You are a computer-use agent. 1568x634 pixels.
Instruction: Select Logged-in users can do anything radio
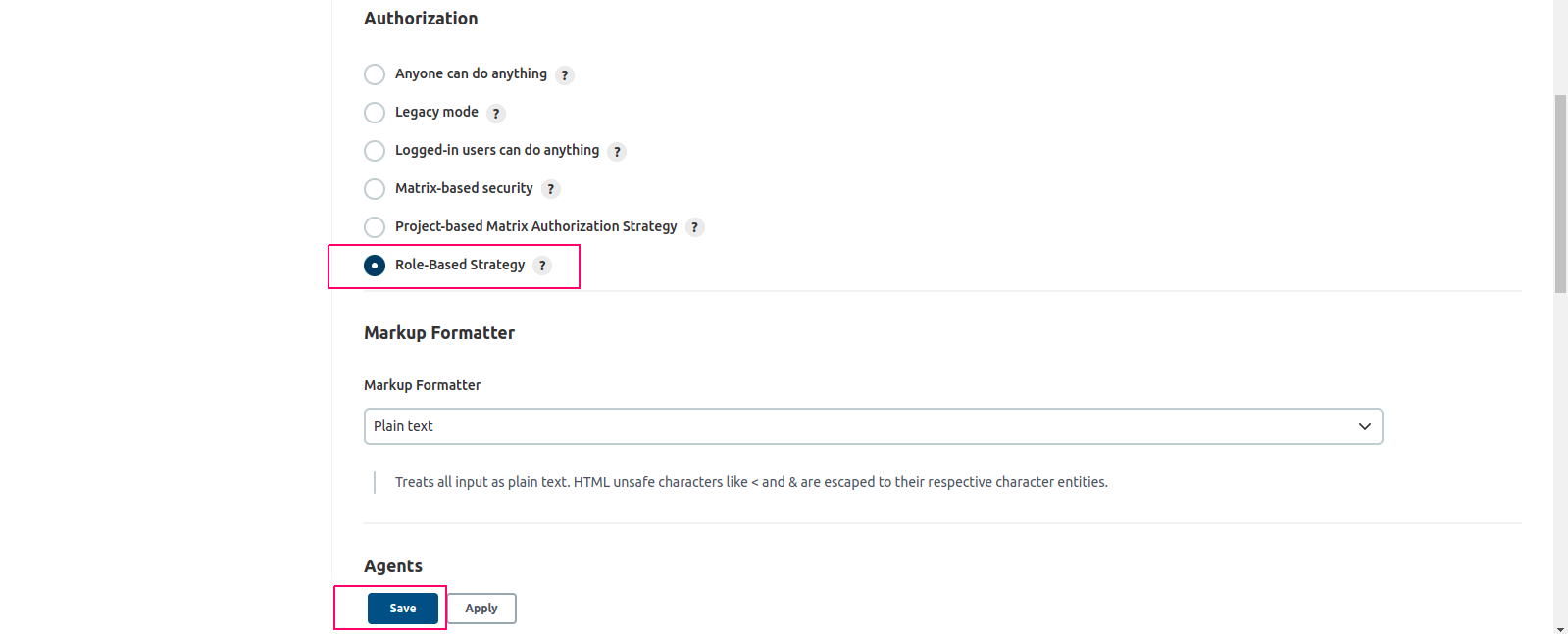pos(375,151)
